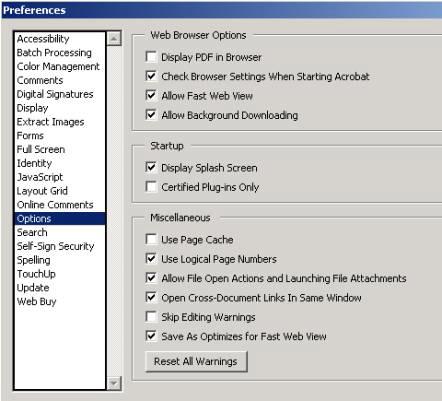Enable Certified Plug-ins Only

(x=151, y=187)
